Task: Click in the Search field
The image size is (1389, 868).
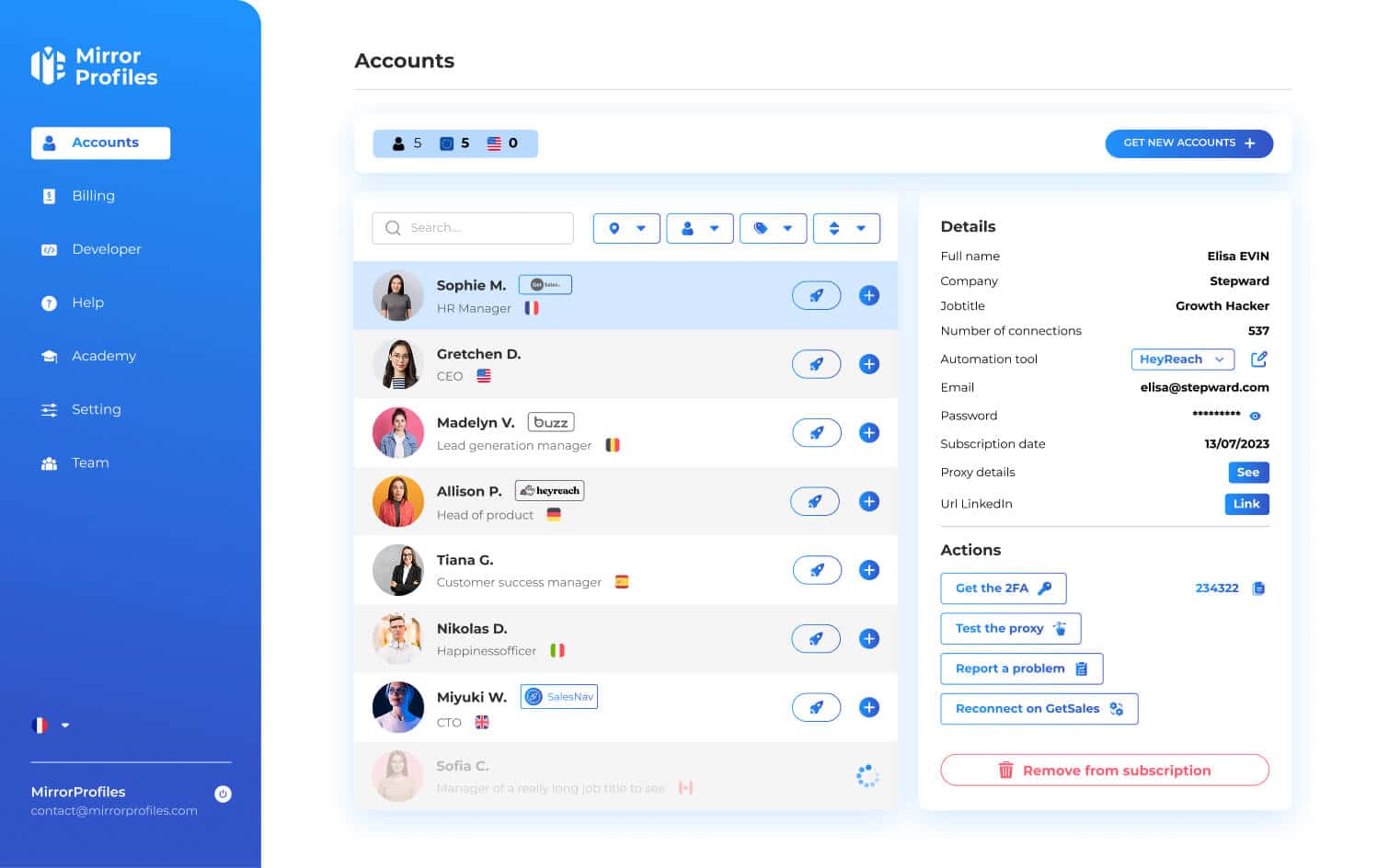Action: [472, 227]
